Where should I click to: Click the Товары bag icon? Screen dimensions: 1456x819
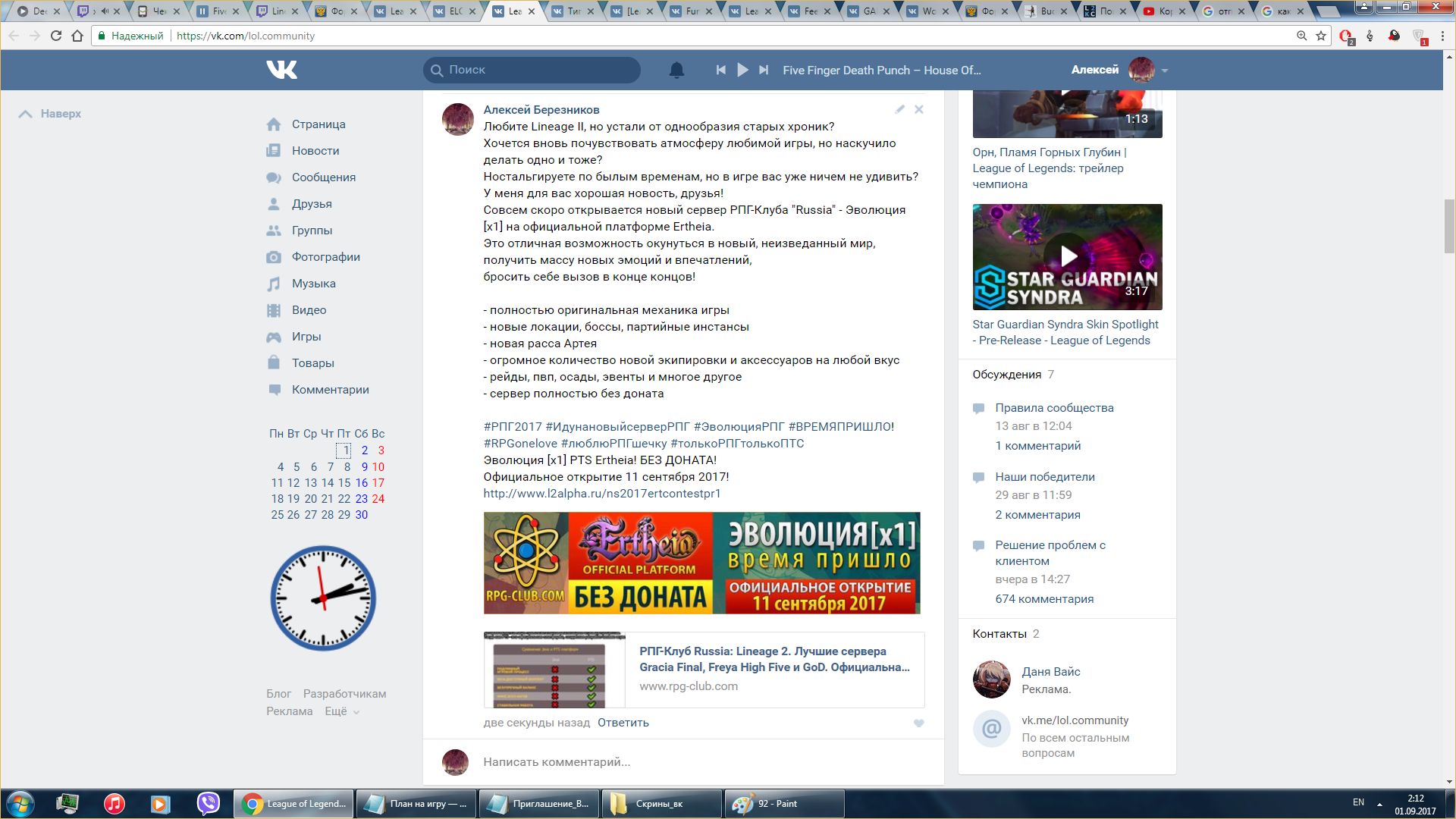274,362
